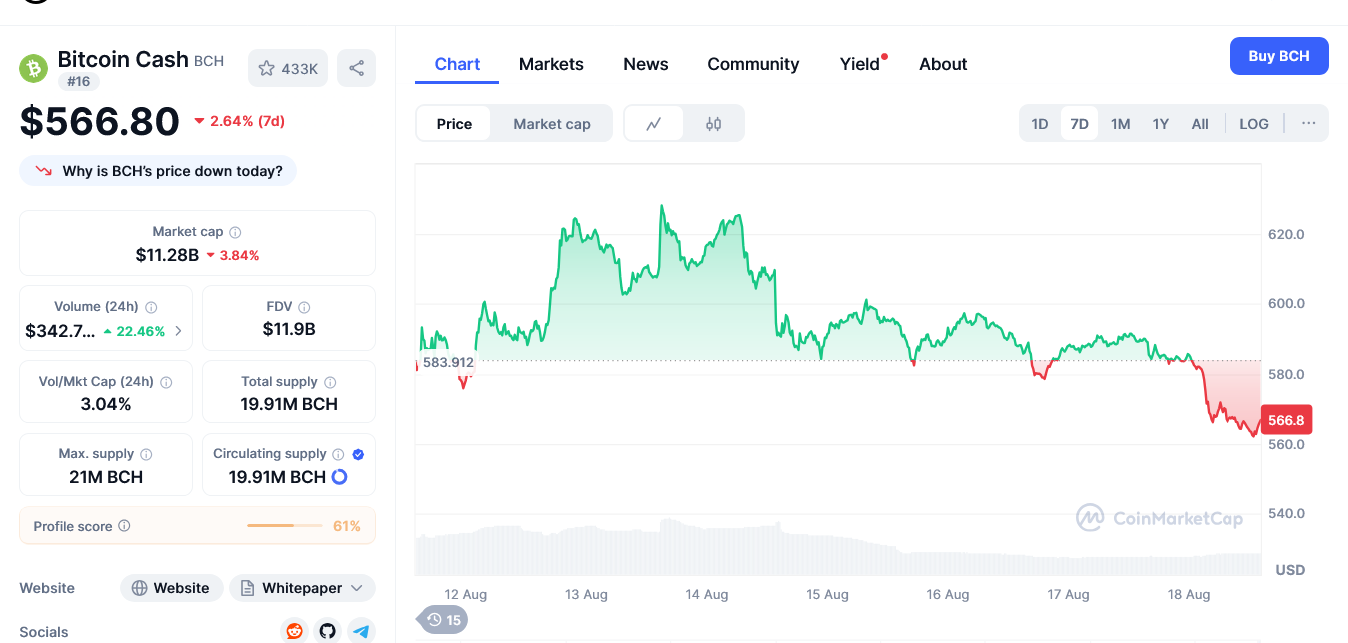The width and height of the screenshot is (1348, 643).
Task: Click the history badge labeled 15
Action: click(x=443, y=620)
